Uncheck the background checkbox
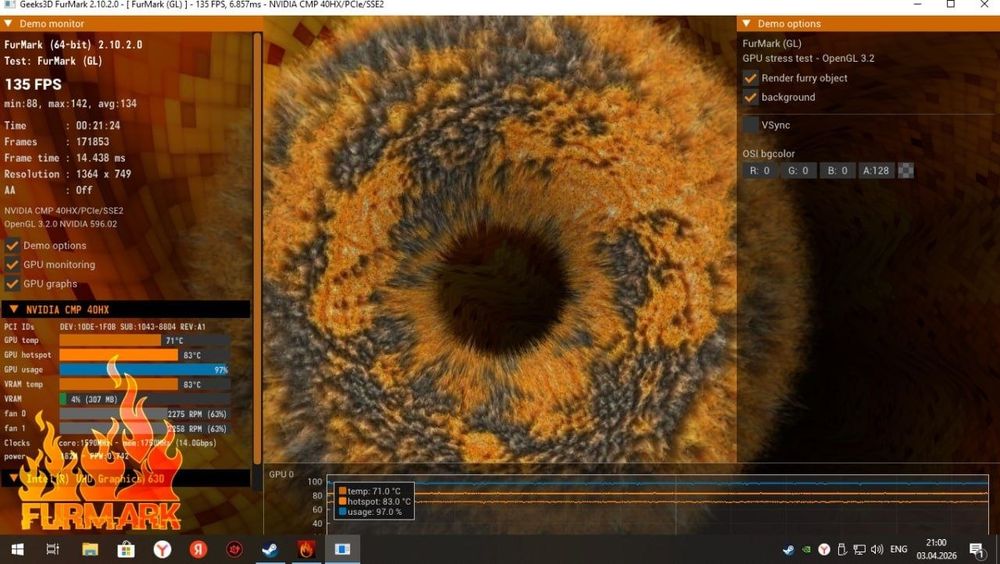 coord(751,97)
